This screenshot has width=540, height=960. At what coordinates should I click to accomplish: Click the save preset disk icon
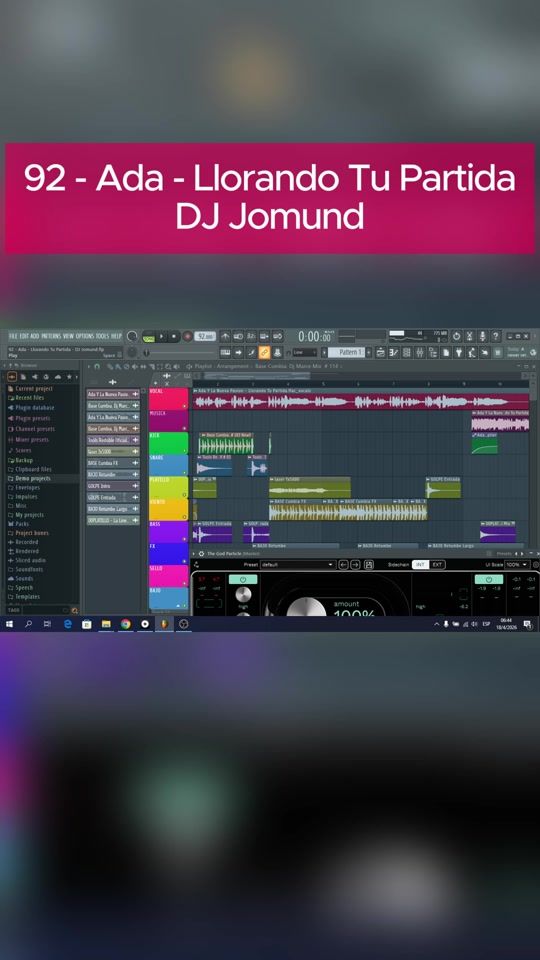pyautogui.click(x=369, y=564)
